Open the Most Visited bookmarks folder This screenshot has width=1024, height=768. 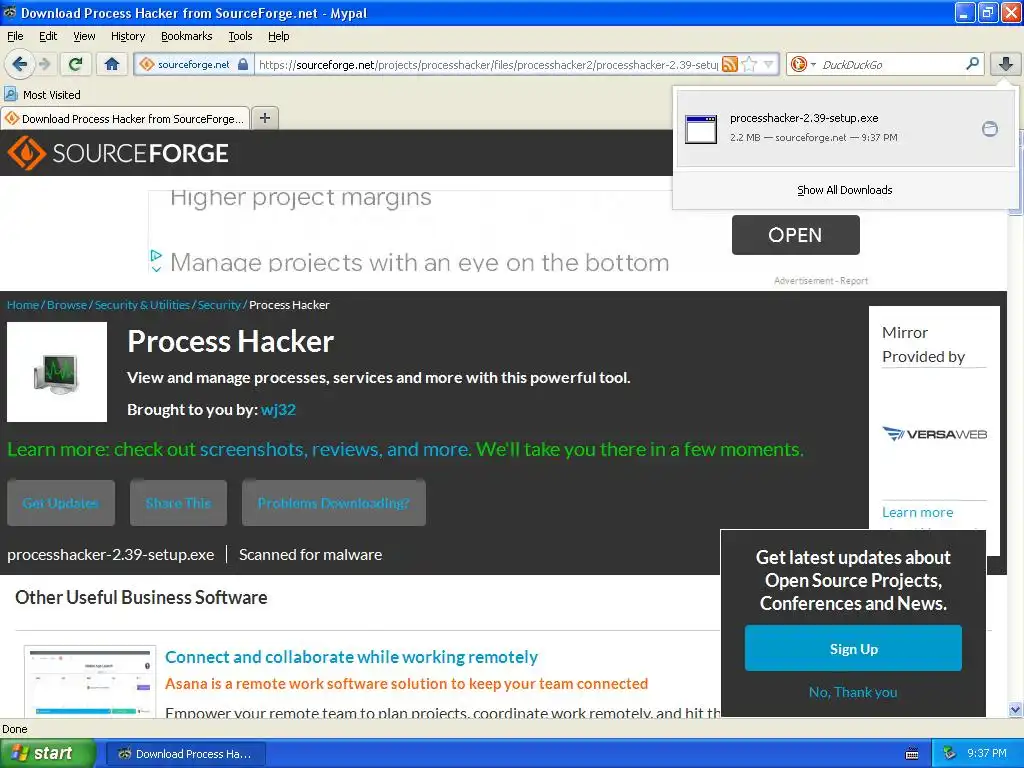point(42,95)
